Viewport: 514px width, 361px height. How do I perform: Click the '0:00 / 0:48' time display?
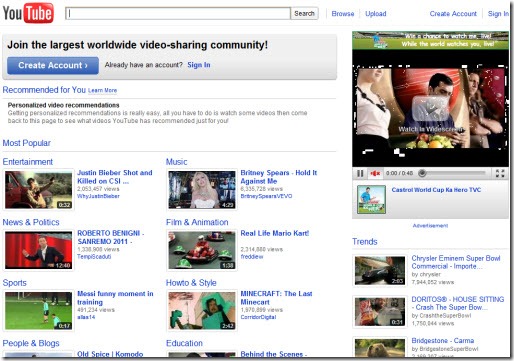tap(399, 173)
